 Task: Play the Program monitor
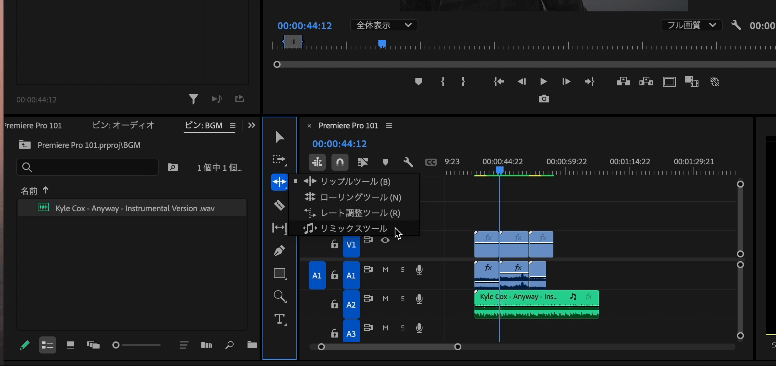click(544, 82)
